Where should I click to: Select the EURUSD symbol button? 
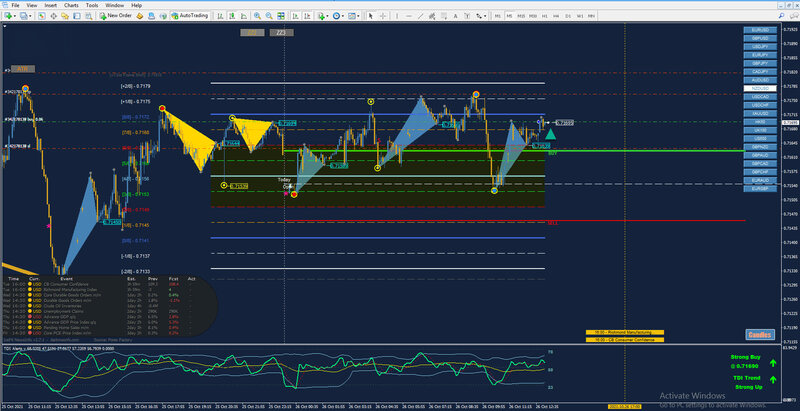(760, 30)
